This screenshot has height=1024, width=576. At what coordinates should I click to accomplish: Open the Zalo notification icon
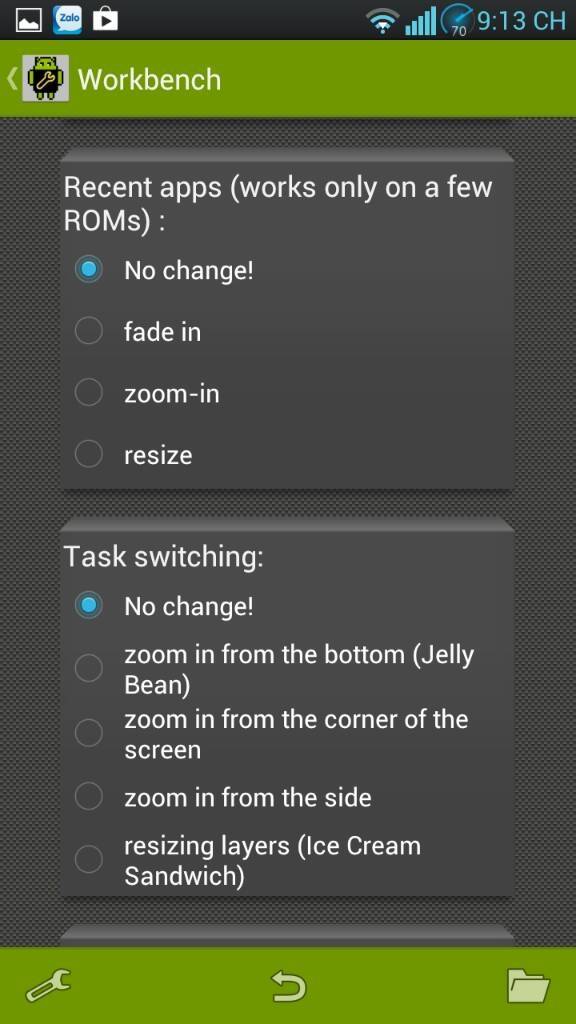point(67,20)
